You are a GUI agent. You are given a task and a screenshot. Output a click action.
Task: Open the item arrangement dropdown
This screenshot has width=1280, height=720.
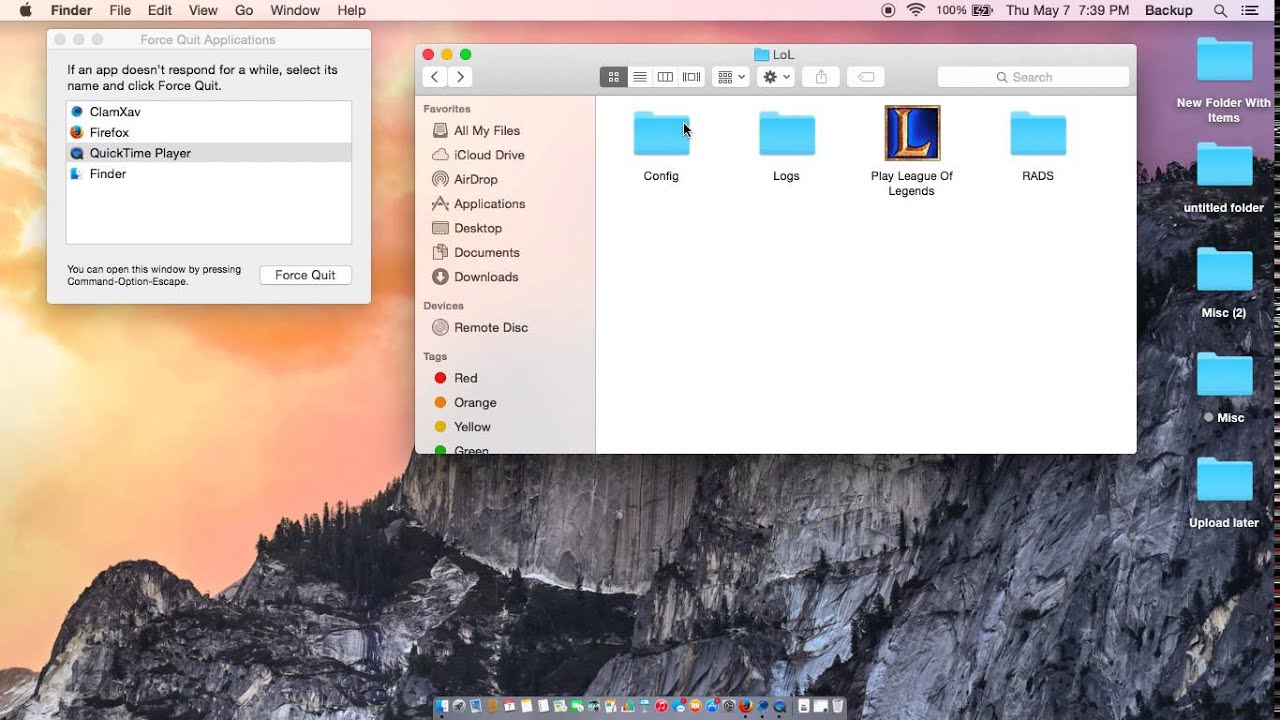731,77
